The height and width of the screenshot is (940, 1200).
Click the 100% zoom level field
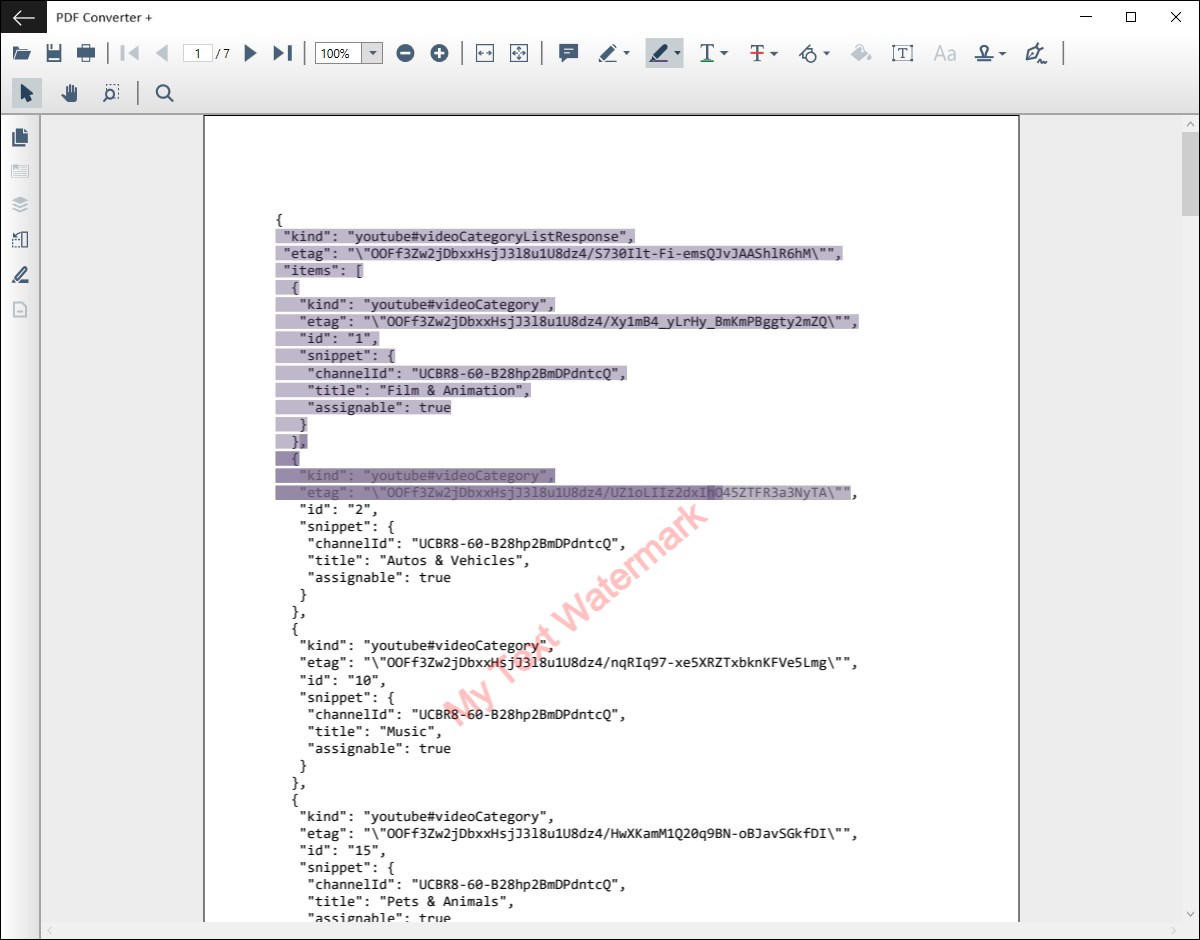tap(338, 53)
